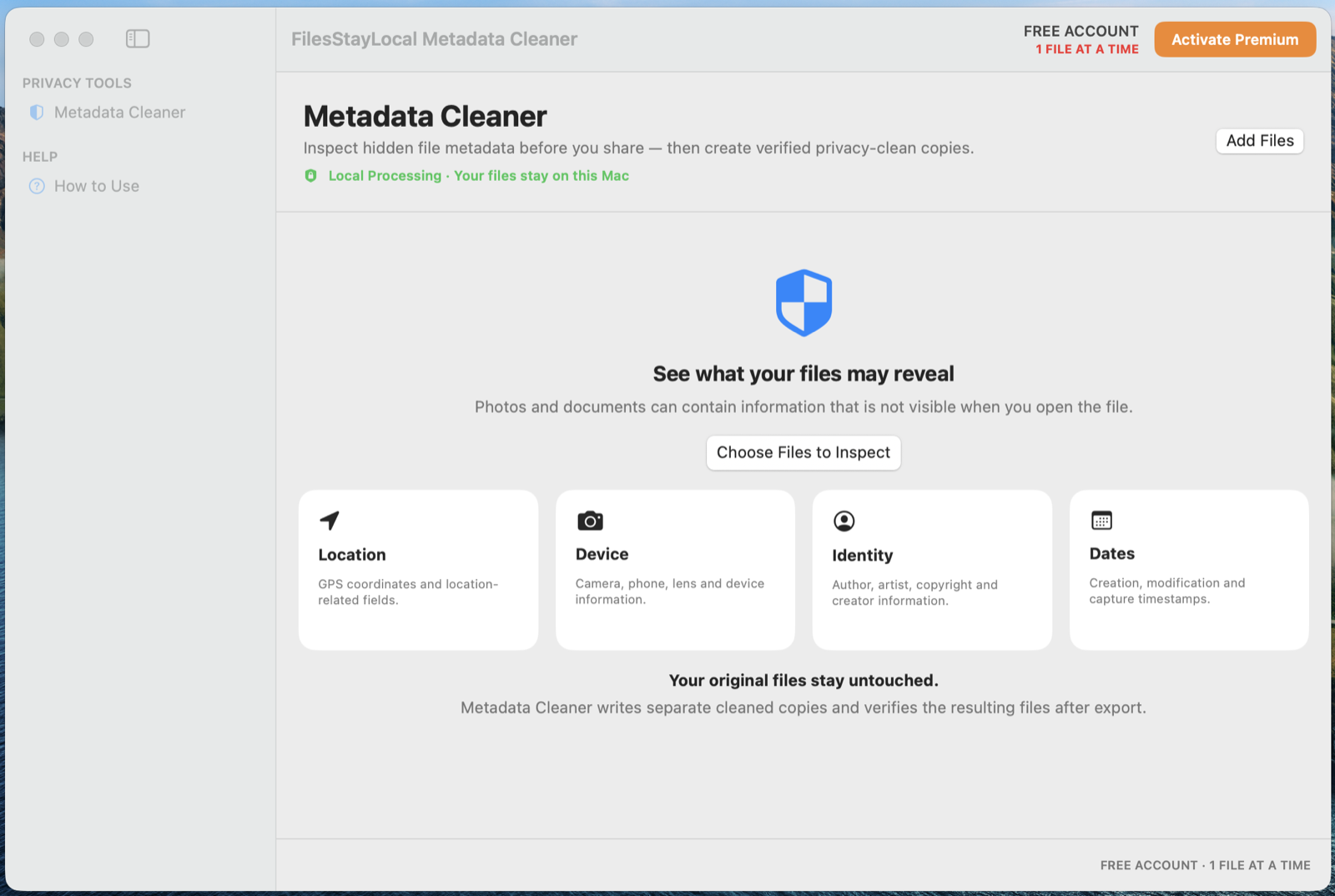Click 'Author, artist, copyright and creator information.' text
This screenshot has width=1335, height=896.
[915, 592]
